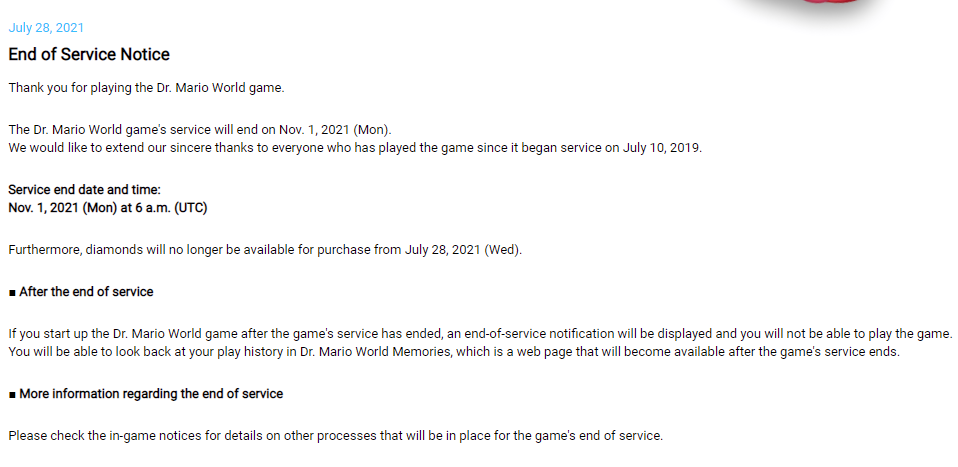This screenshot has width=958, height=467.
Task: Click the blue July 28, 2021 date
Action: pyautogui.click(x=46, y=28)
